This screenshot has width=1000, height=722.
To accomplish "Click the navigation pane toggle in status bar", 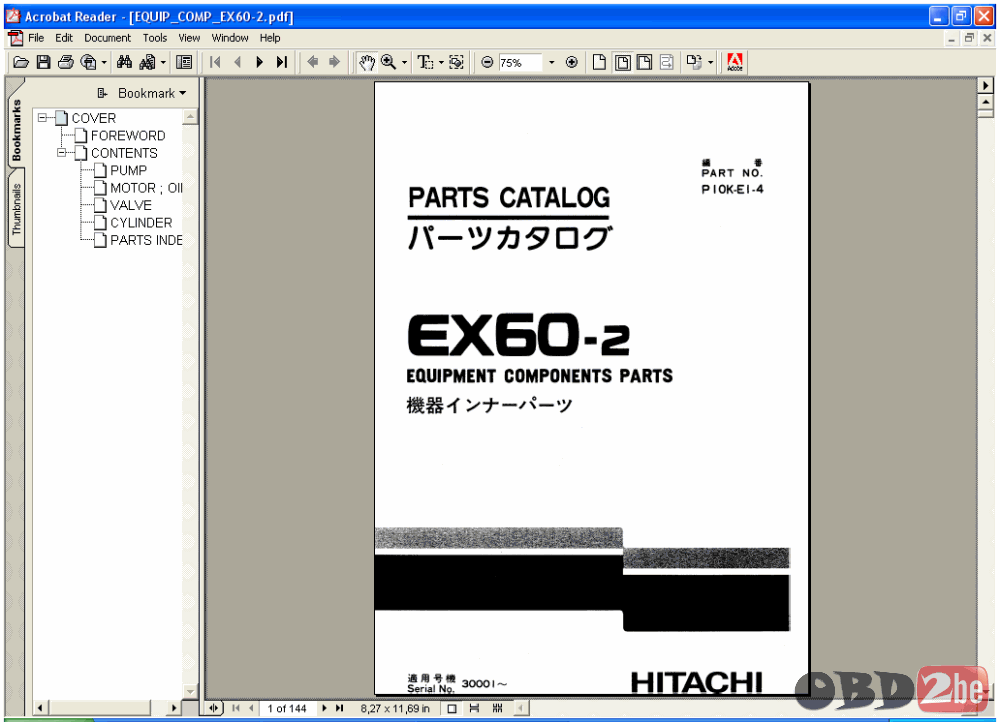I will click(x=214, y=708).
